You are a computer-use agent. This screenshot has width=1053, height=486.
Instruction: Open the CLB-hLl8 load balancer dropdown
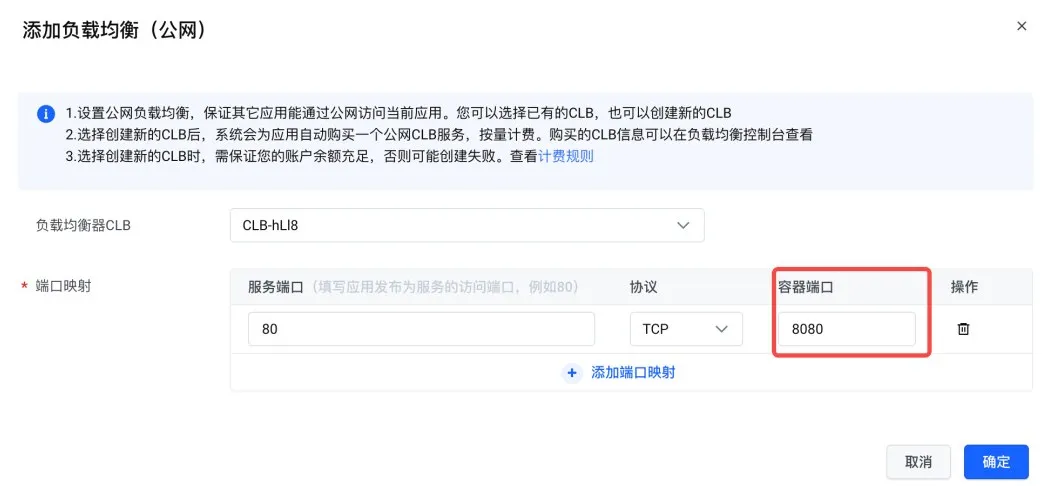coord(466,225)
